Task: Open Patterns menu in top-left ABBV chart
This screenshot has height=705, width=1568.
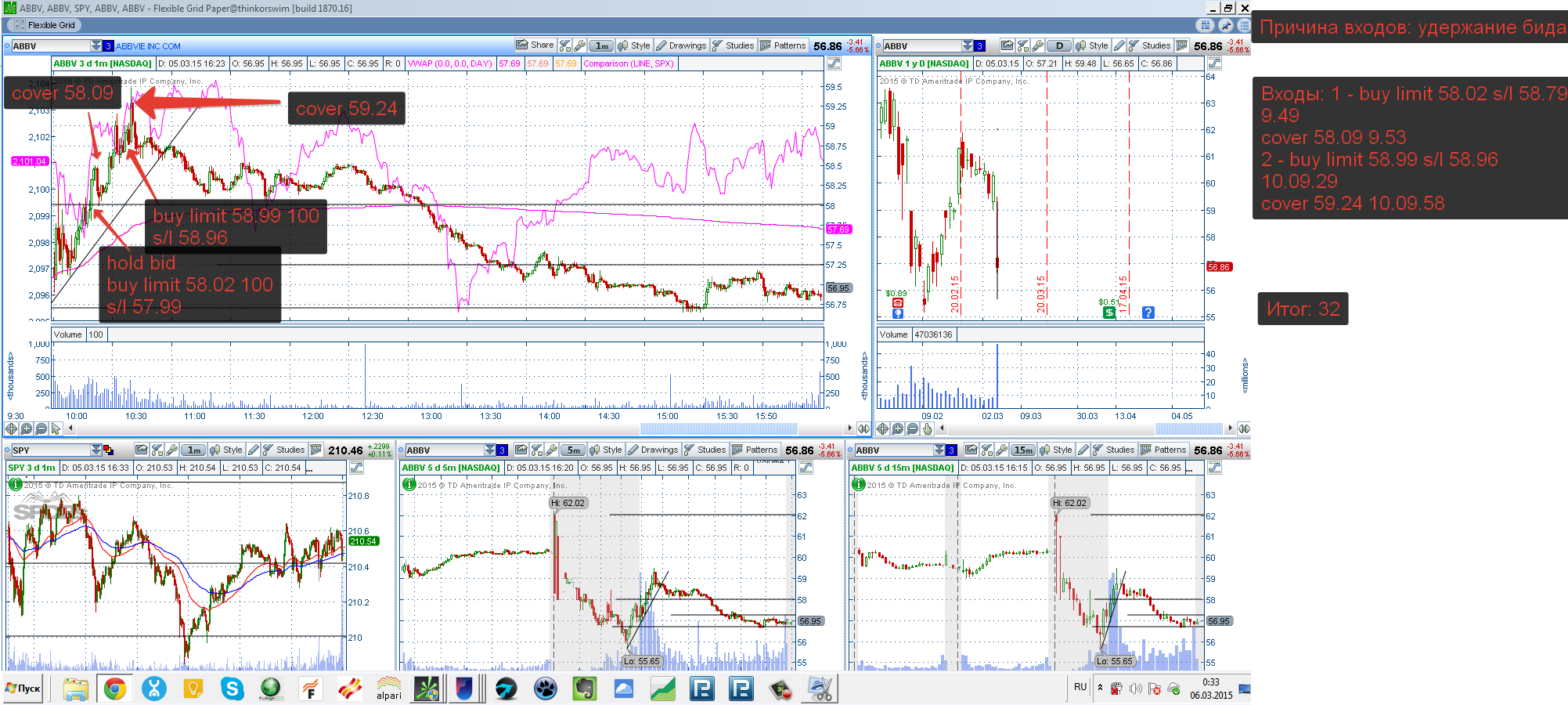Action: (783, 45)
